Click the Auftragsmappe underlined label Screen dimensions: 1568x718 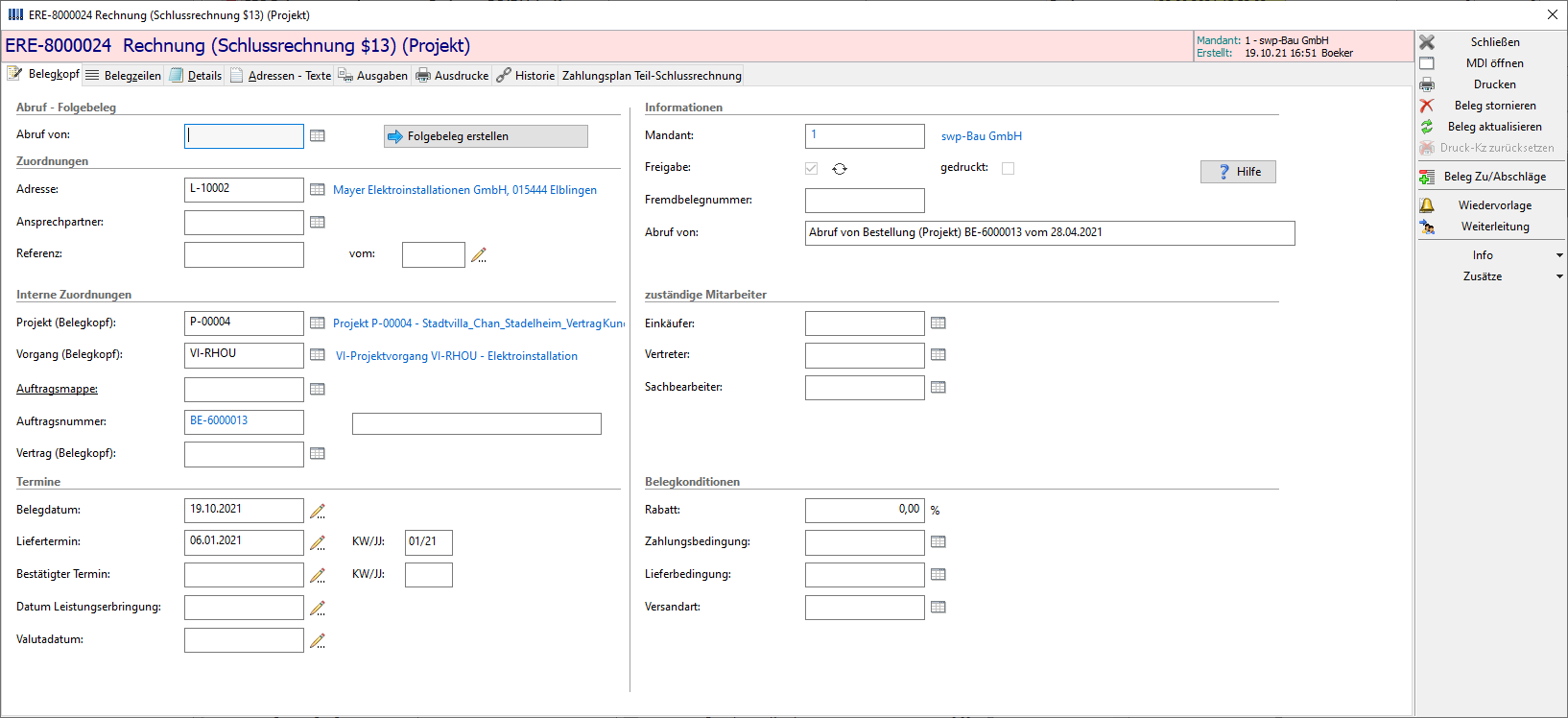[x=57, y=389]
